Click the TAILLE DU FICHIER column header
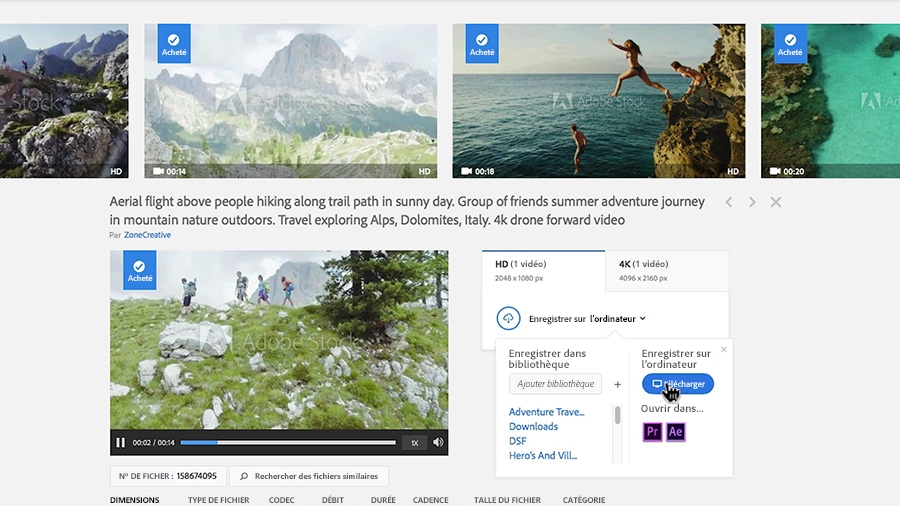 [x=507, y=500]
